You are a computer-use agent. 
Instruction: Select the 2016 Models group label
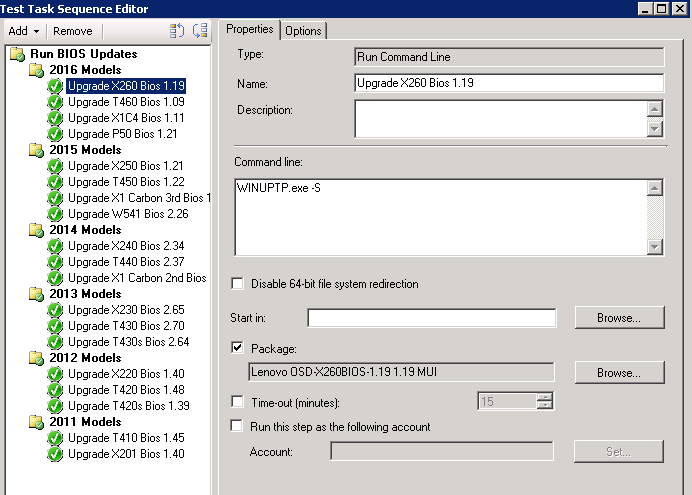[85, 70]
